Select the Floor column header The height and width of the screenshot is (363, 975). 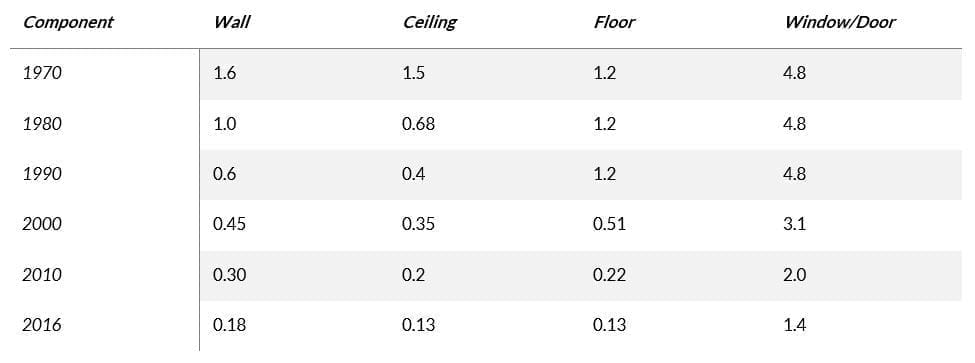click(614, 22)
